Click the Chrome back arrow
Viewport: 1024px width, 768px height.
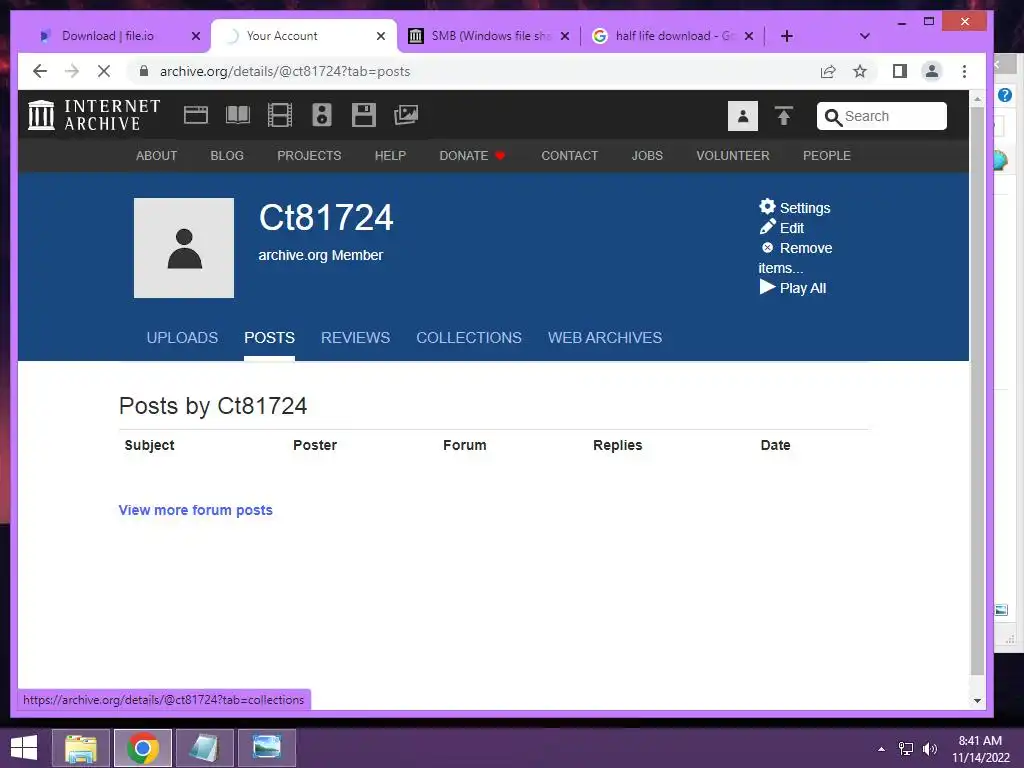tap(40, 71)
